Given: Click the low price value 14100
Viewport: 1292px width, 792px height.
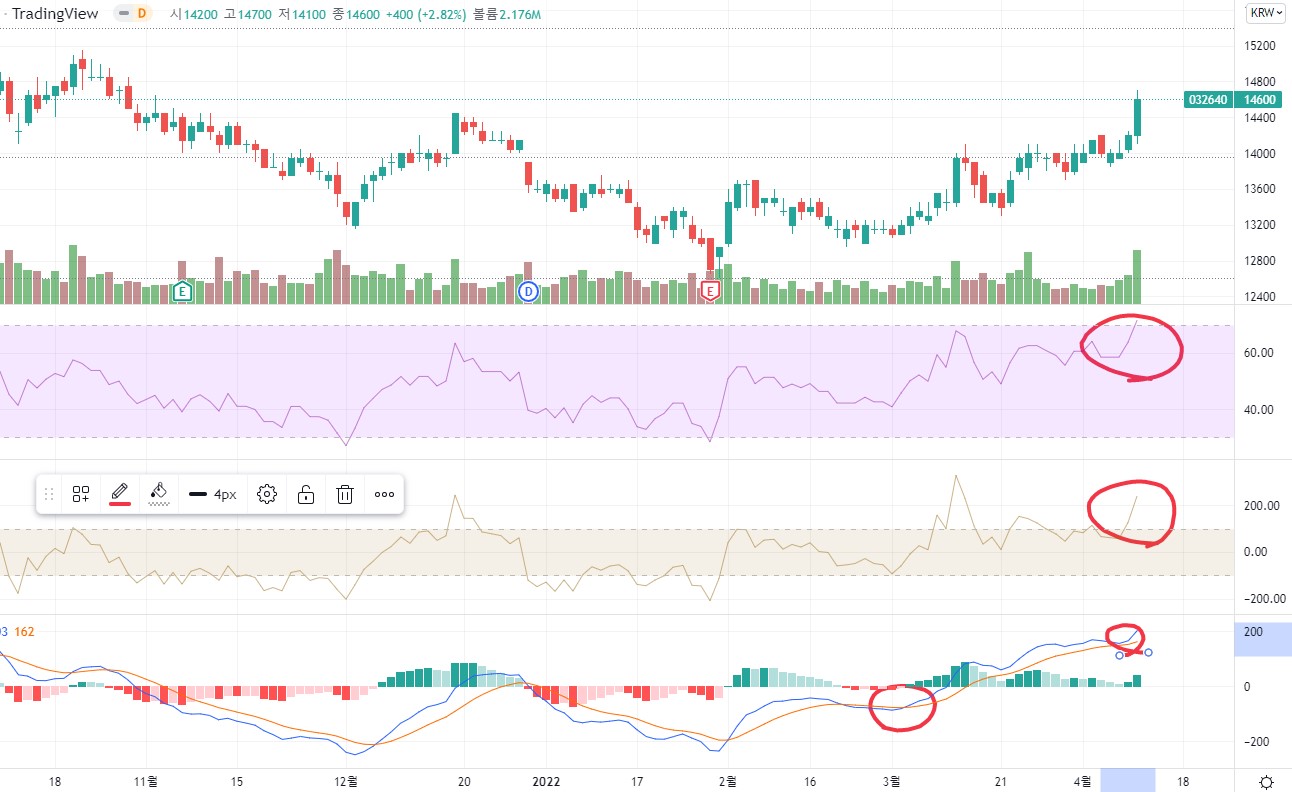Looking at the screenshot, I should point(310,13).
